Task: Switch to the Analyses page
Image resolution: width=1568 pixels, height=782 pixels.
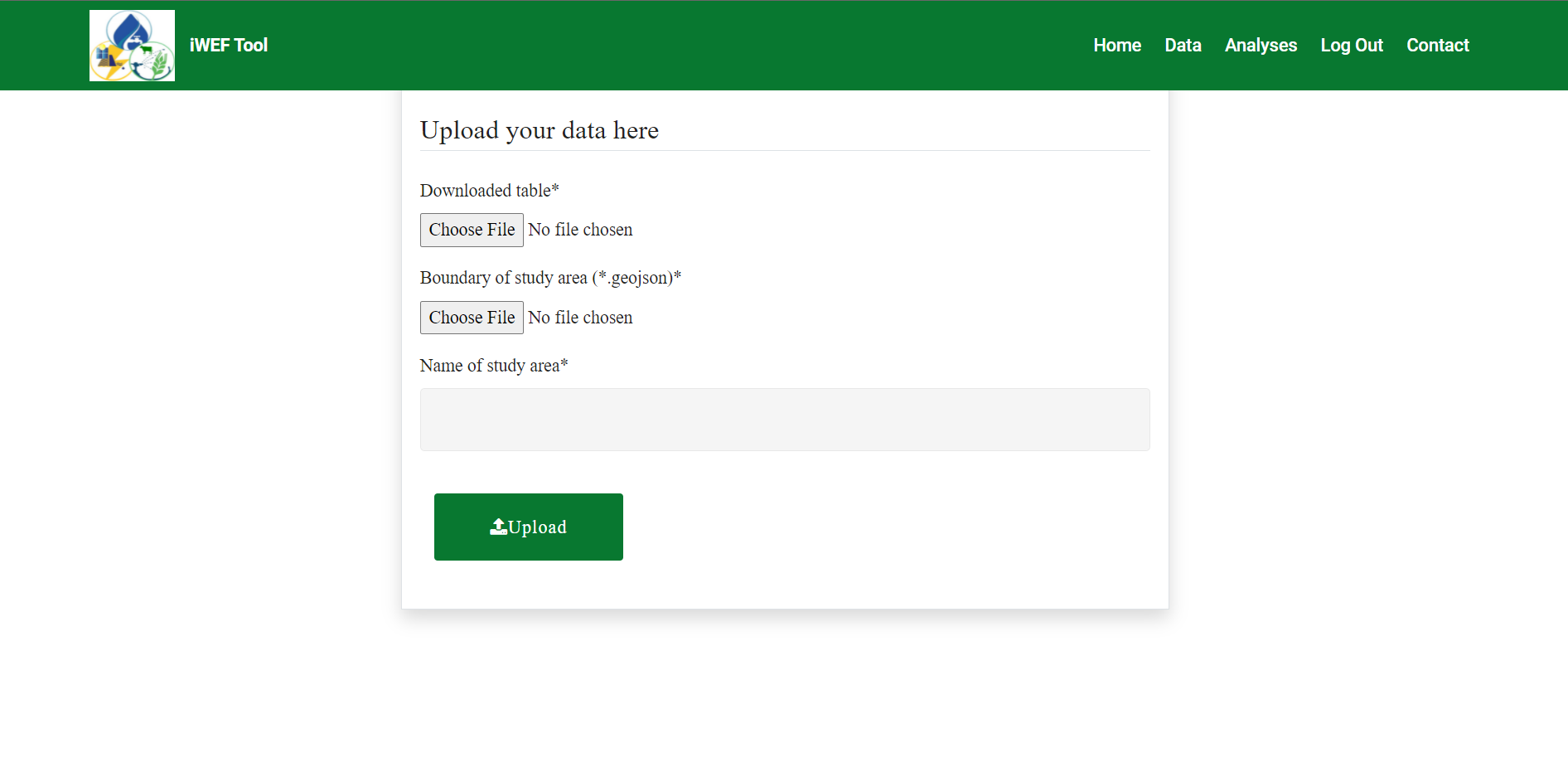Action: point(1261,45)
